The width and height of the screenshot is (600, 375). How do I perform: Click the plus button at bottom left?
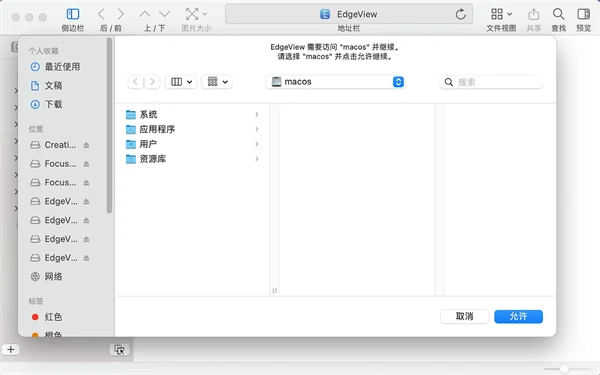coord(11,349)
